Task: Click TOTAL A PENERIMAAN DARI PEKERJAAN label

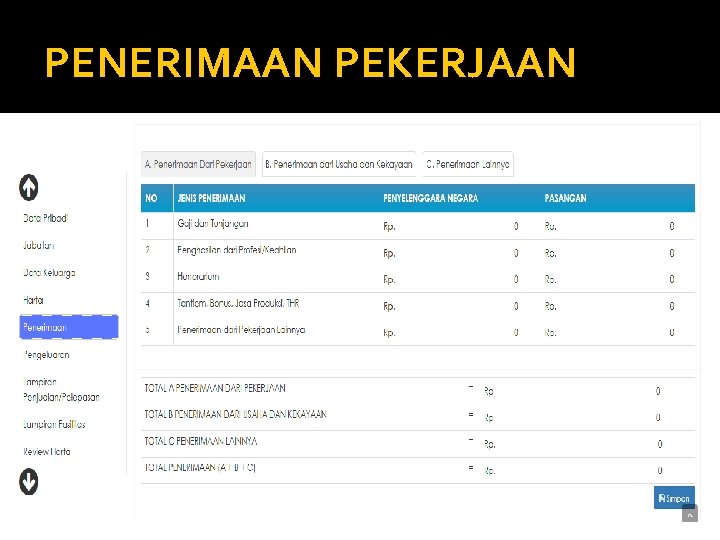Action: [215, 388]
